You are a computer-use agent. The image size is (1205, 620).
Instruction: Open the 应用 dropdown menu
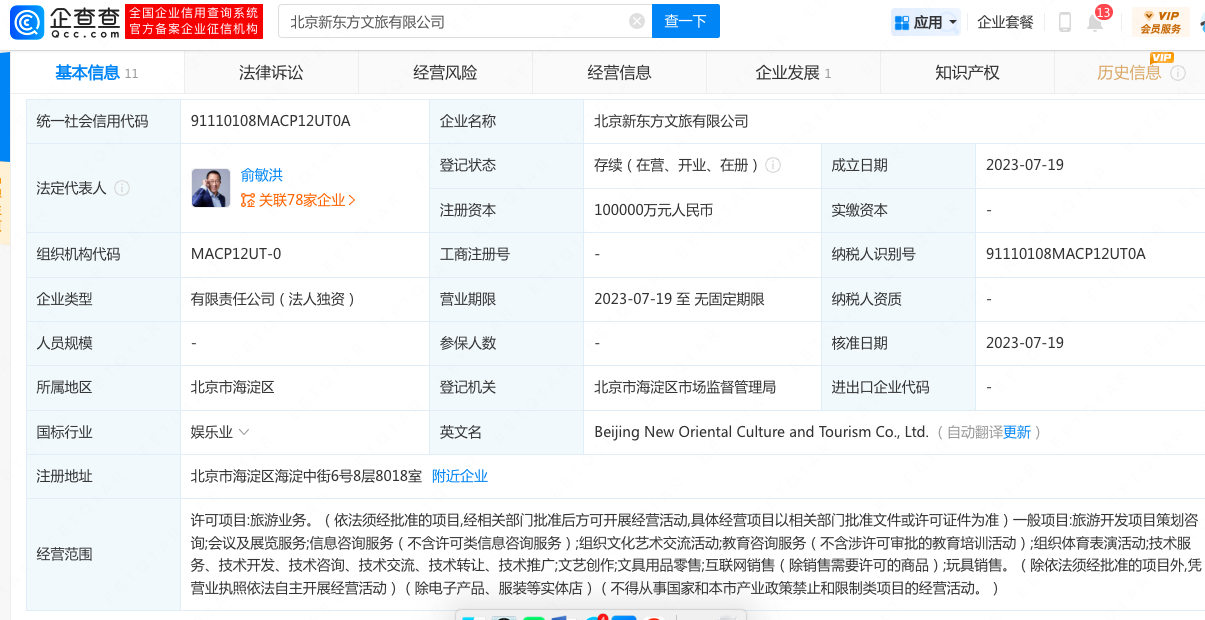(925, 21)
